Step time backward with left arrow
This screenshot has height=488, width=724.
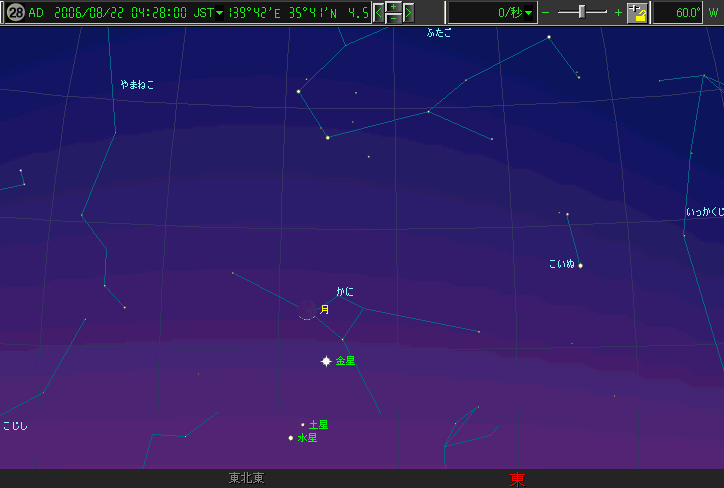(379, 13)
